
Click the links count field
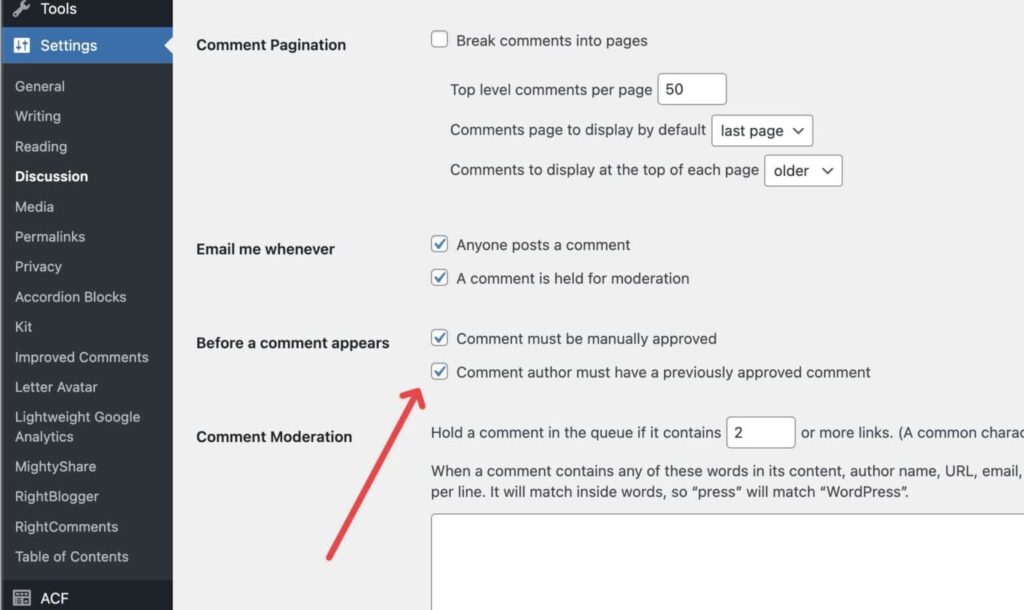pyautogui.click(x=760, y=432)
